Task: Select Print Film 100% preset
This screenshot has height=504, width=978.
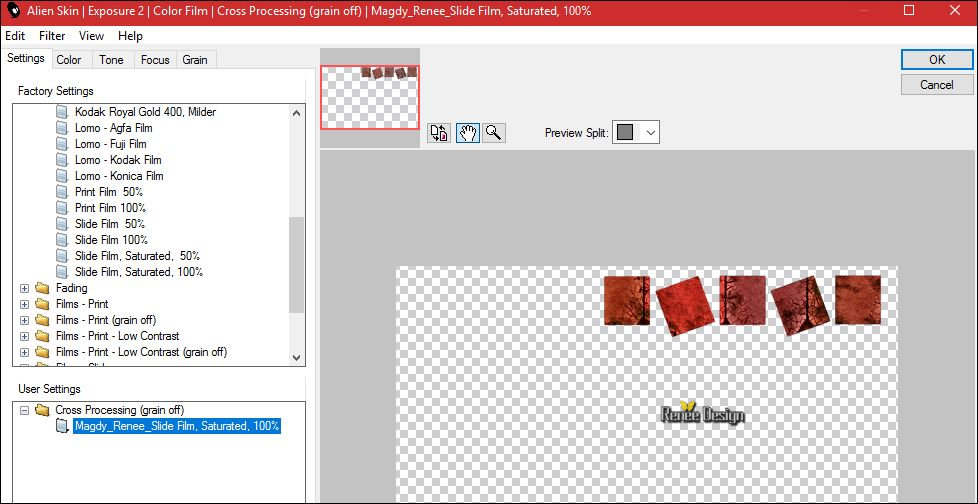Action: (x=110, y=208)
